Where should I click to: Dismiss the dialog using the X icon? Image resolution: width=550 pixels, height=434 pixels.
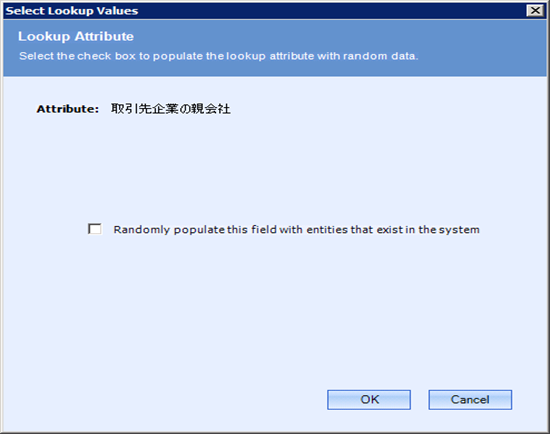coord(535,11)
